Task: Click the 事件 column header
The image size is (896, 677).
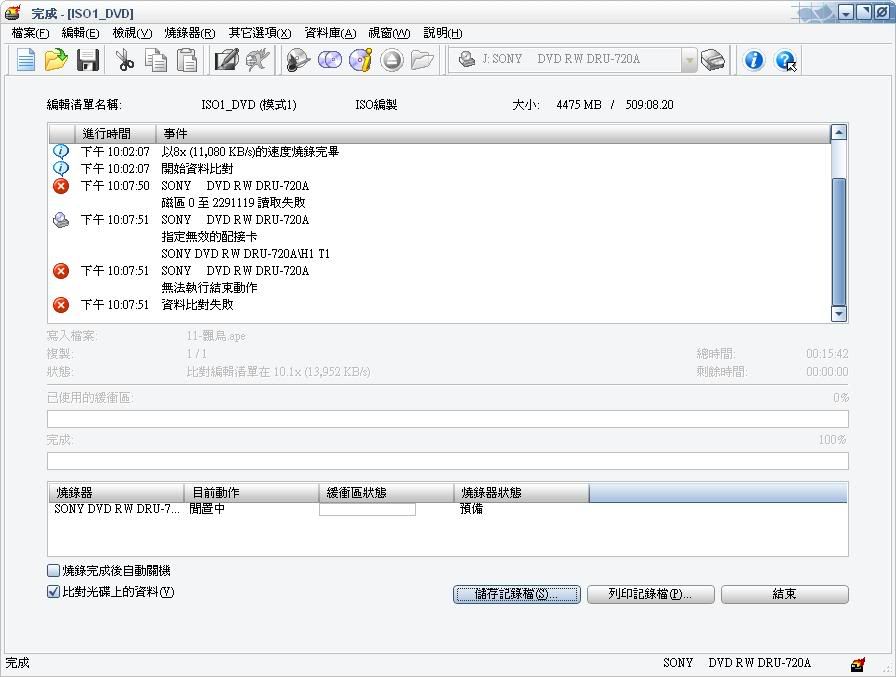Action: (x=493, y=134)
